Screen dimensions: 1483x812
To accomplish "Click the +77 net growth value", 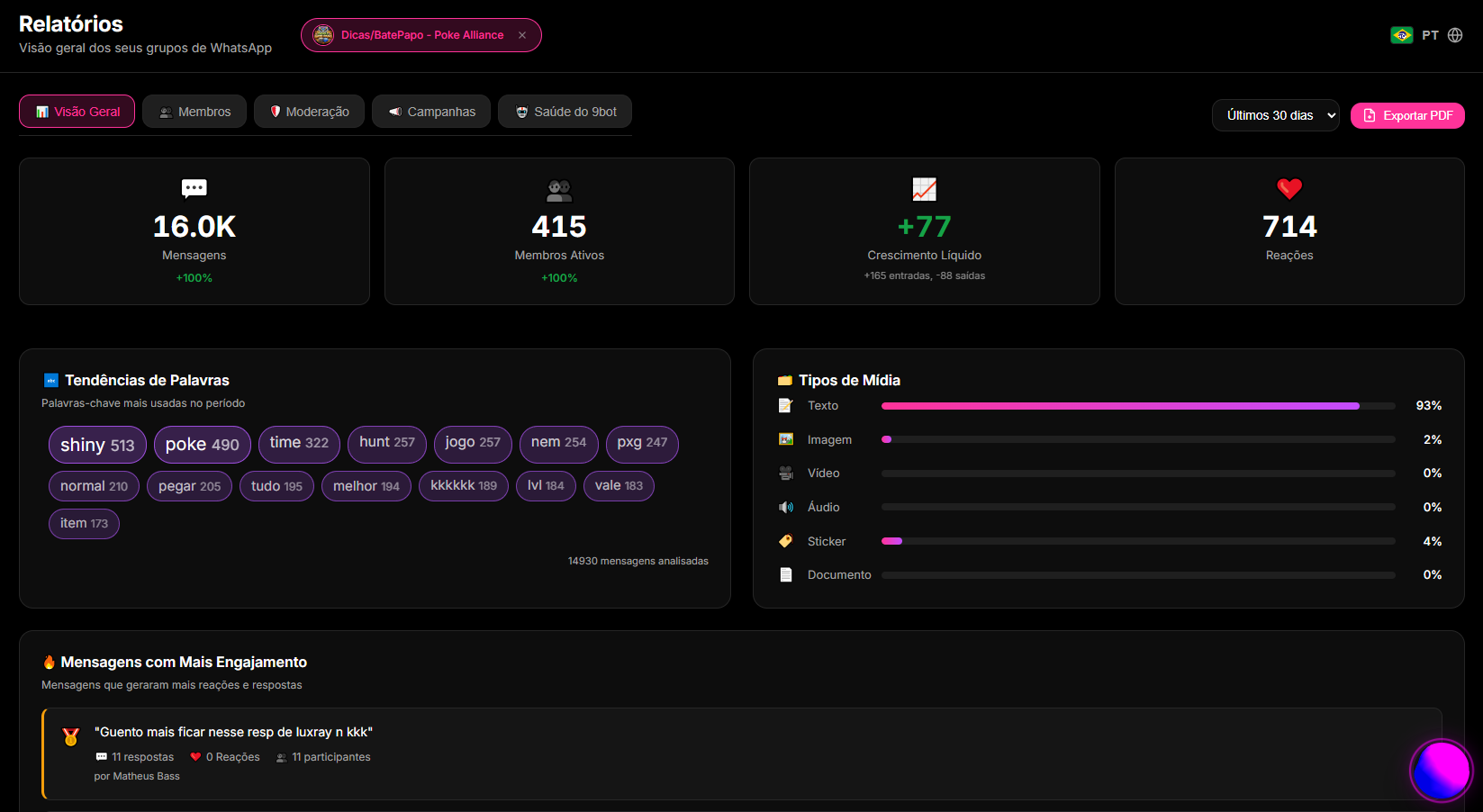I will (x=925, y=227).
